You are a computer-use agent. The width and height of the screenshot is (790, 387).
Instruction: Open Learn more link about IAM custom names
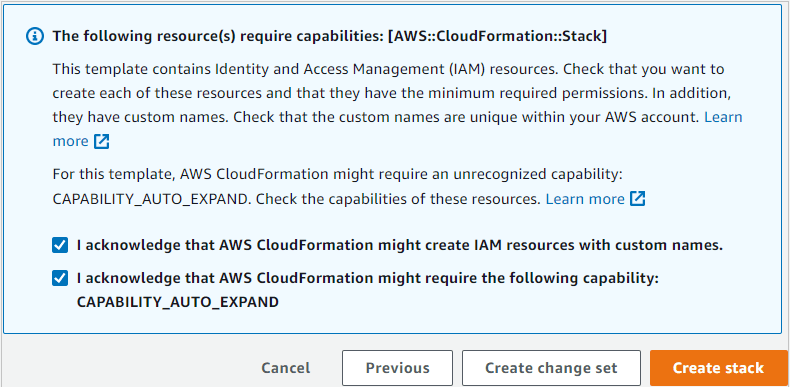click(723, 117)
